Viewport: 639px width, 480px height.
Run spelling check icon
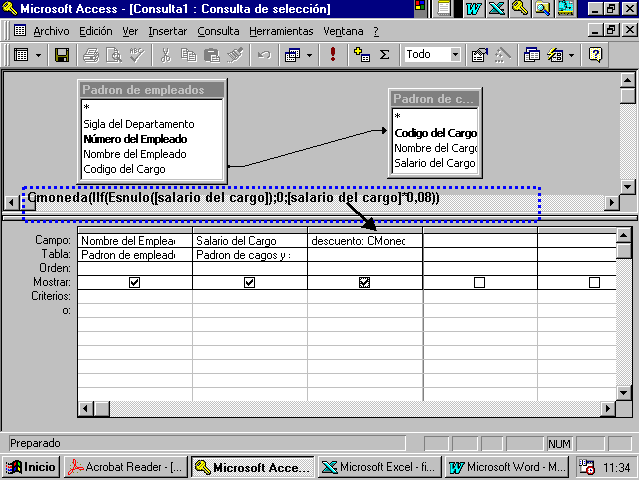[x=137, y=55]
